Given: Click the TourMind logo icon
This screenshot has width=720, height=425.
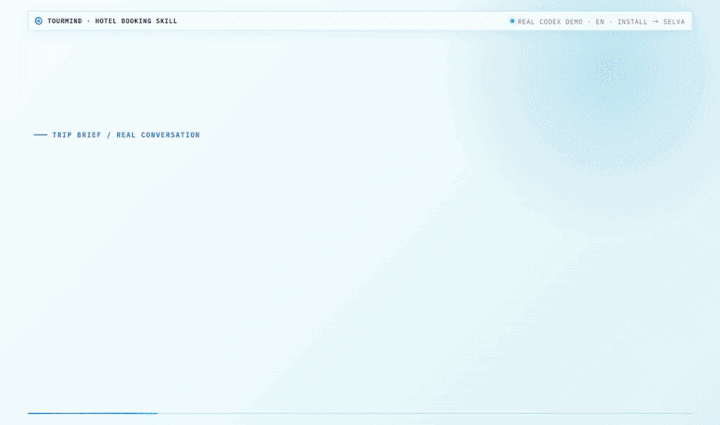Looking at the screenshot, I should point(39,21).
